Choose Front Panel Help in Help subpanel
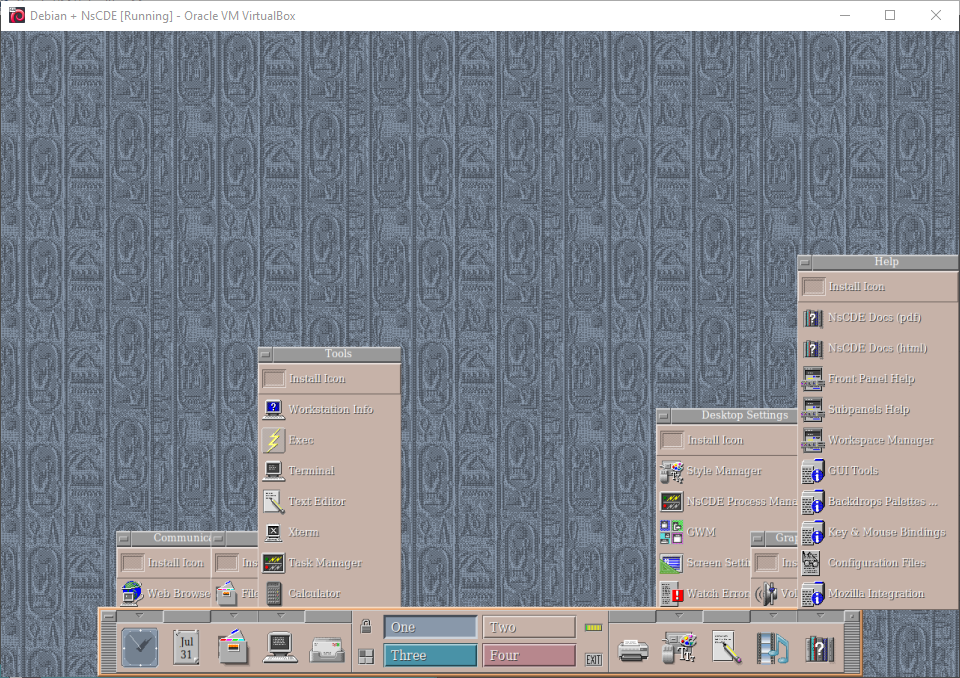The image size is (960, 678). pos(871,379)
